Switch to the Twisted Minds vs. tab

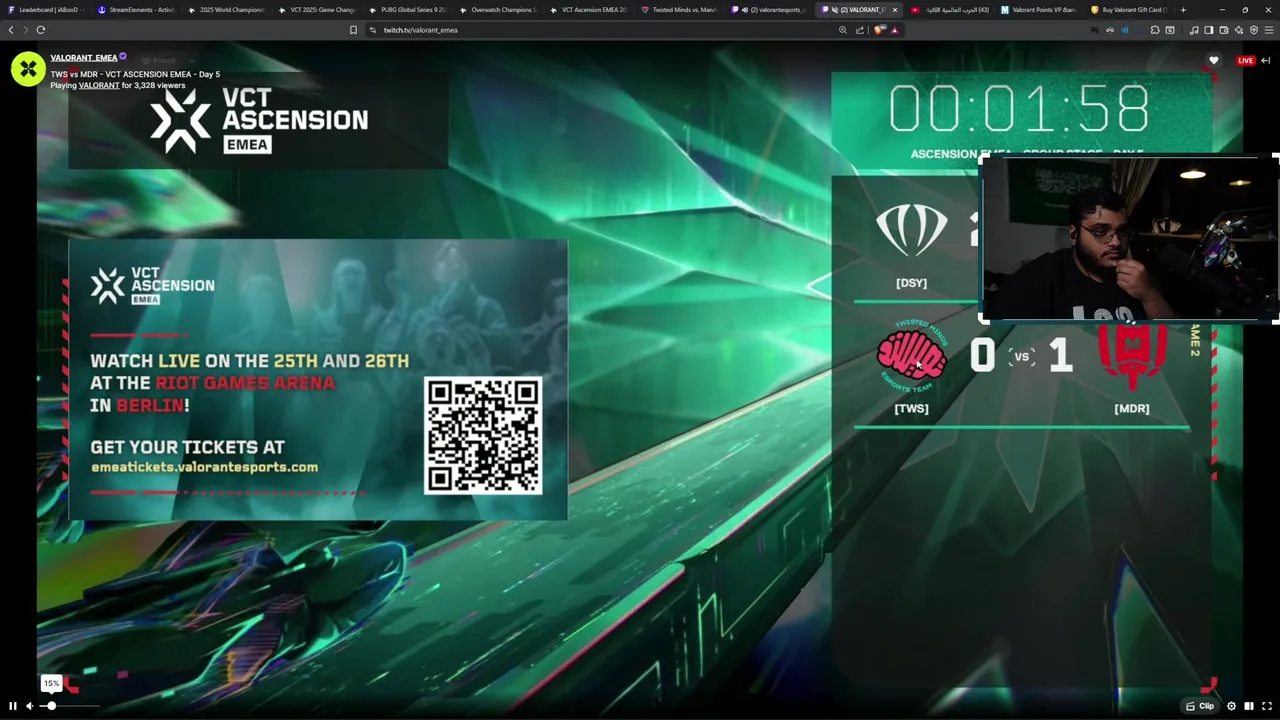pyautogui.click(x=679, y=10)
